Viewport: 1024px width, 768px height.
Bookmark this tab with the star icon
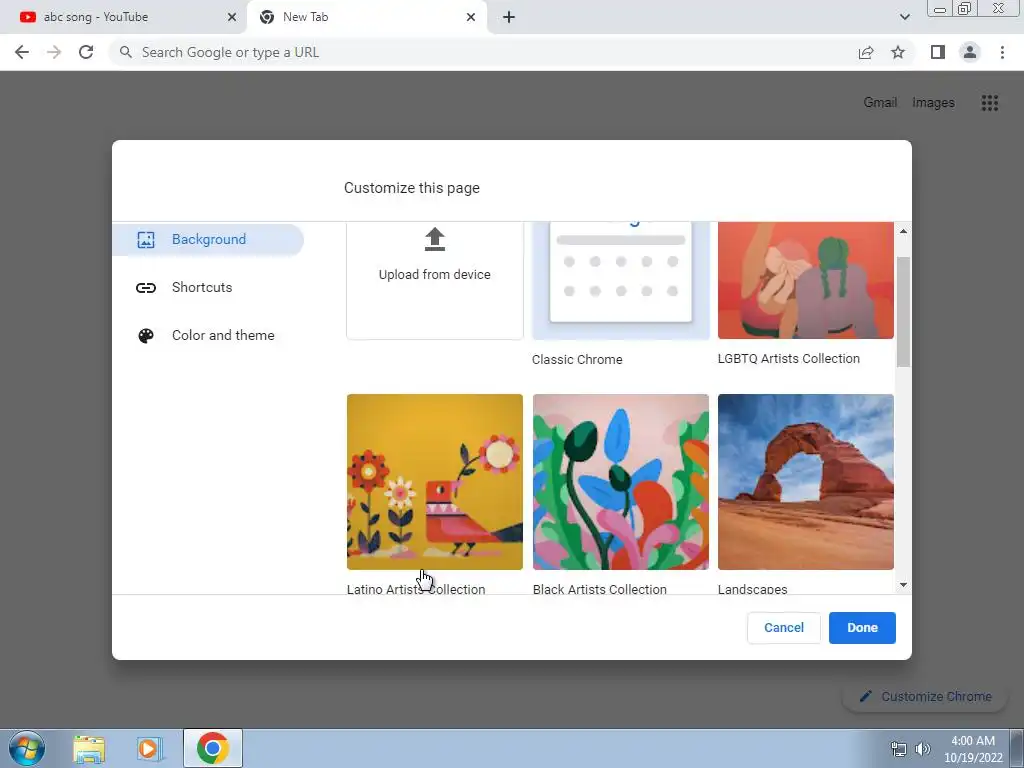(898, 52)
